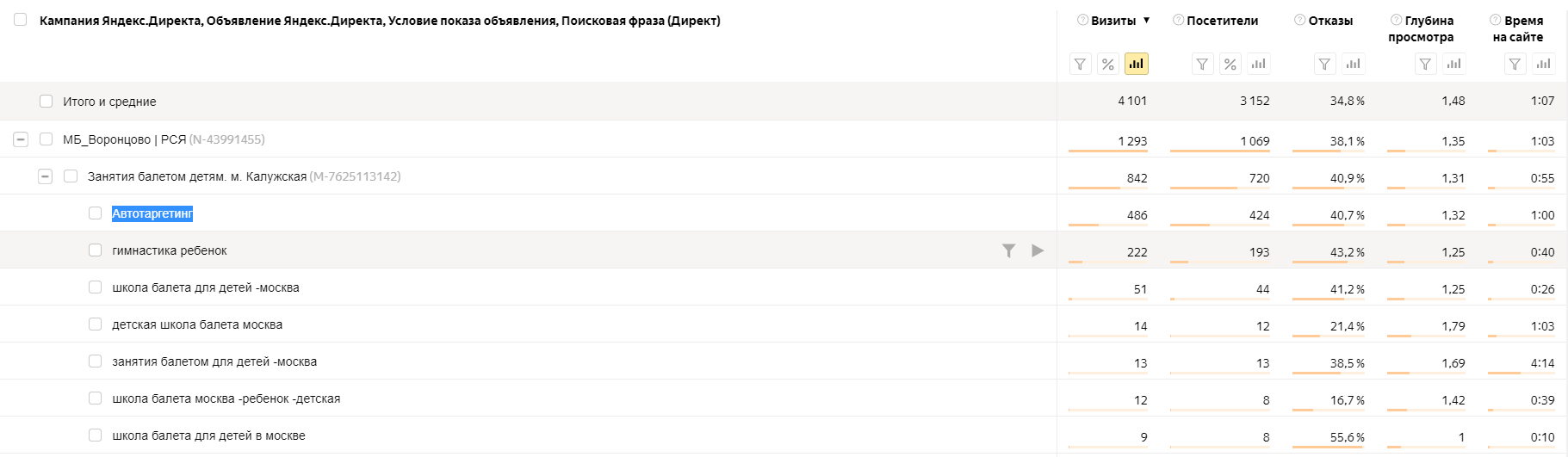Open filter for Посетители column
1568x457 pixels.
[1203, 64]
